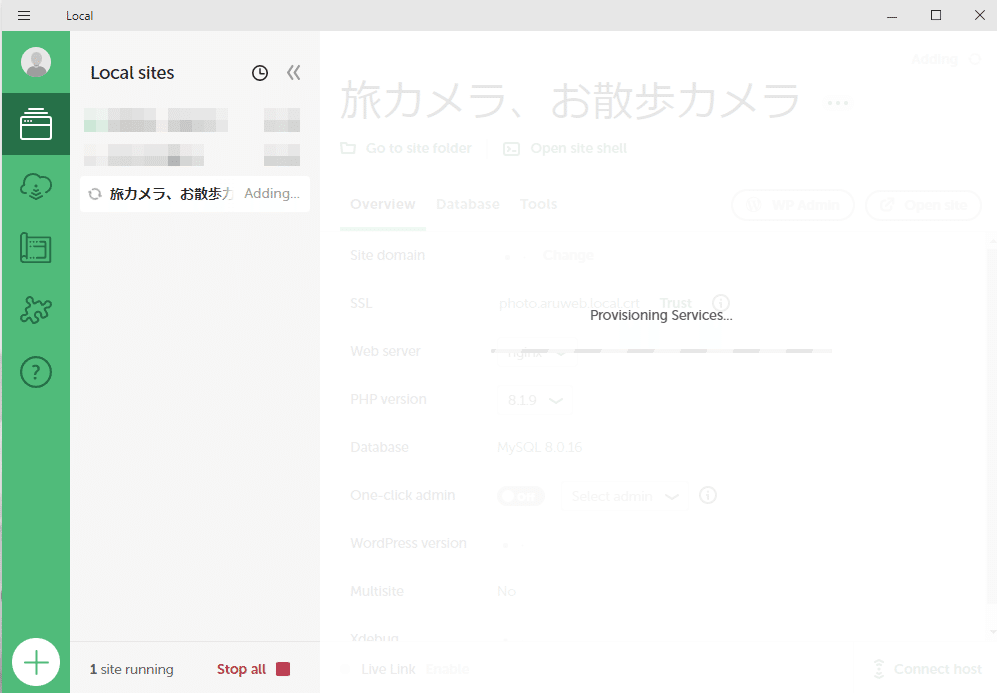Switch to the Tools tab
The image size is (997, 693).
(x=539, y=204)
